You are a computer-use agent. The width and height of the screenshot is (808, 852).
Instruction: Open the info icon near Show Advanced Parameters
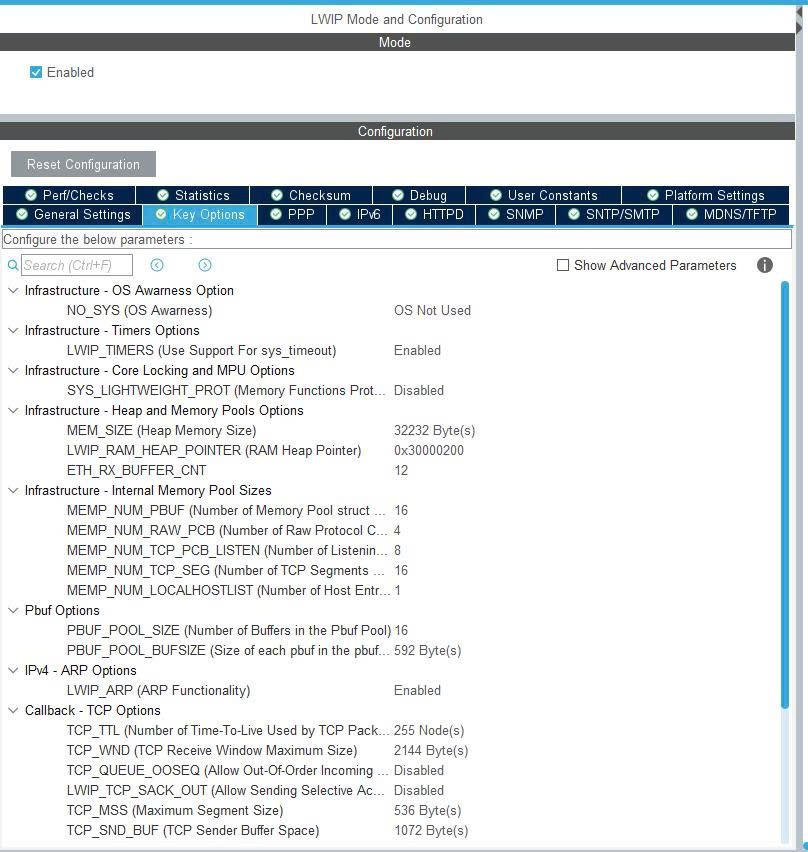click(765, 265)
